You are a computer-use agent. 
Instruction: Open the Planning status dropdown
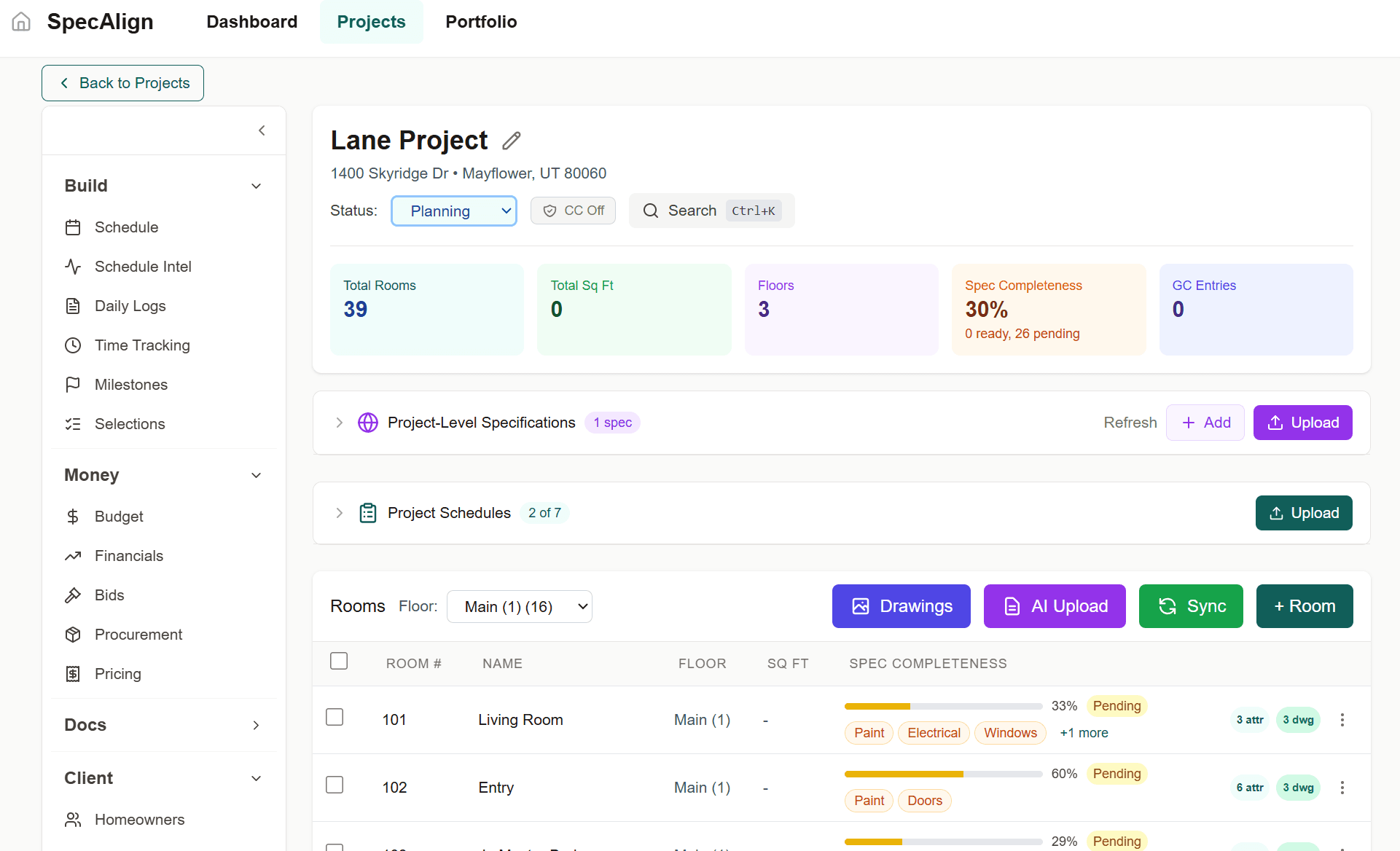(x=453, y=211)
